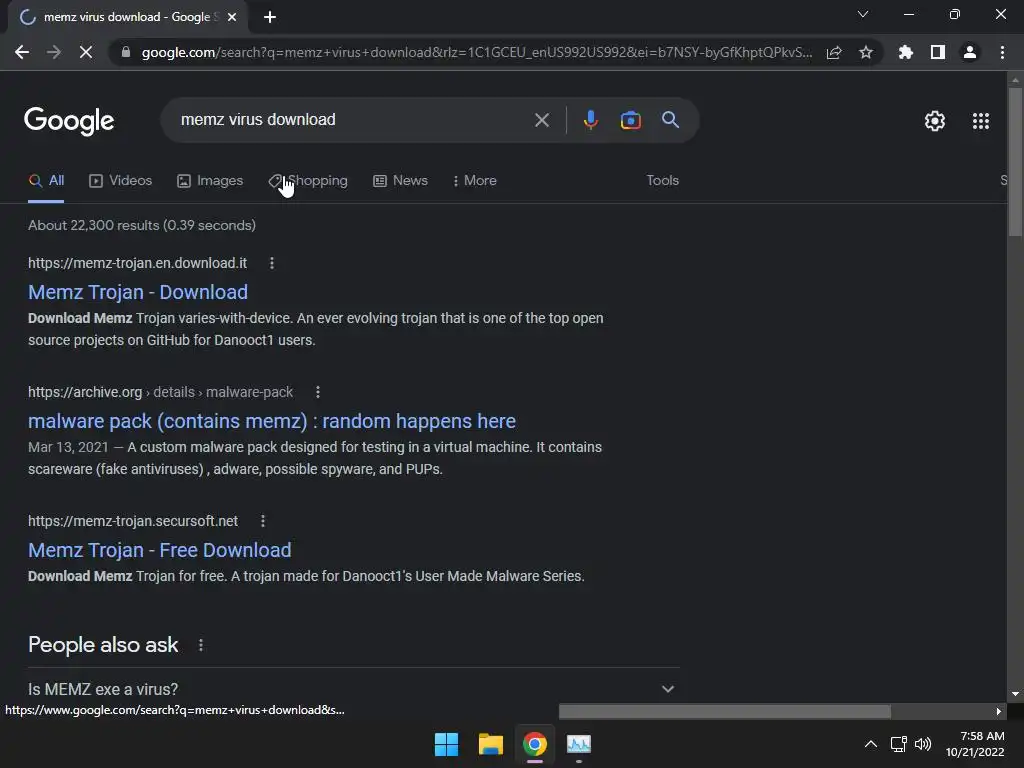Click into the search text field
The width and height of the screenshot is (1024, 768).
[353, 120]
